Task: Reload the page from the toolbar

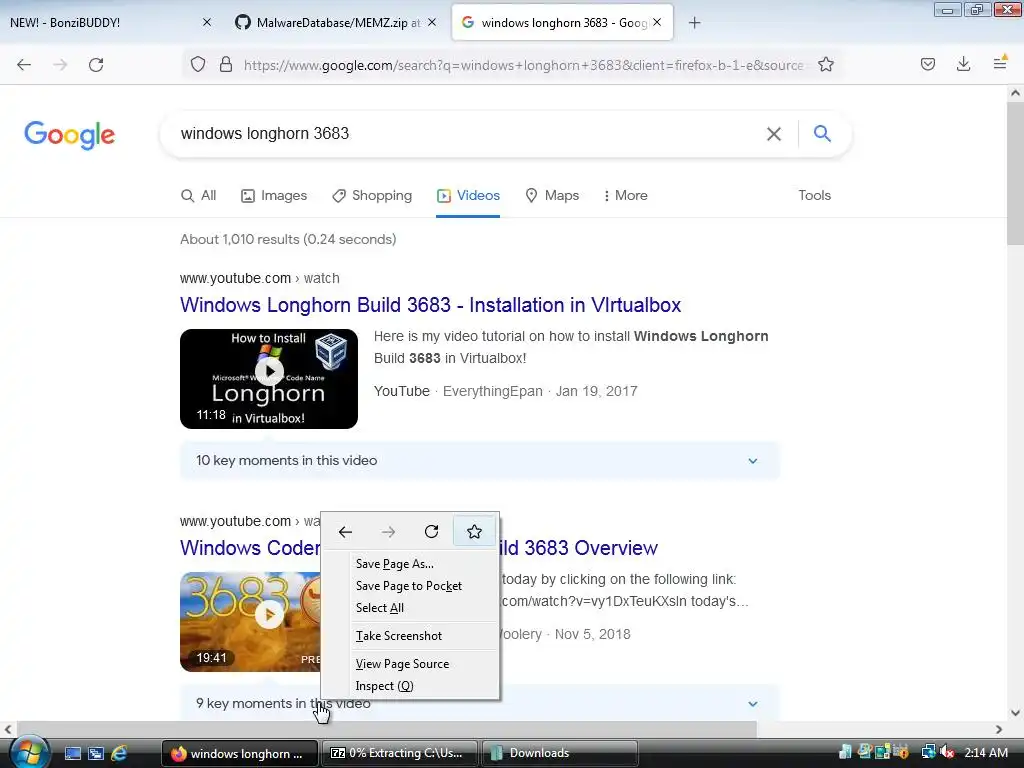Action: [x=96, y=65]
